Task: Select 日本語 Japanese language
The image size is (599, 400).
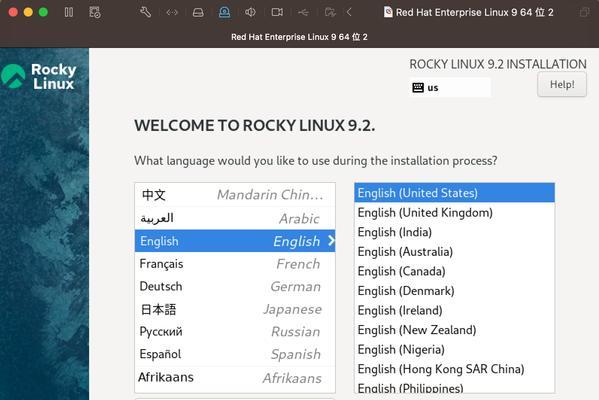Action: coord(235,309)
